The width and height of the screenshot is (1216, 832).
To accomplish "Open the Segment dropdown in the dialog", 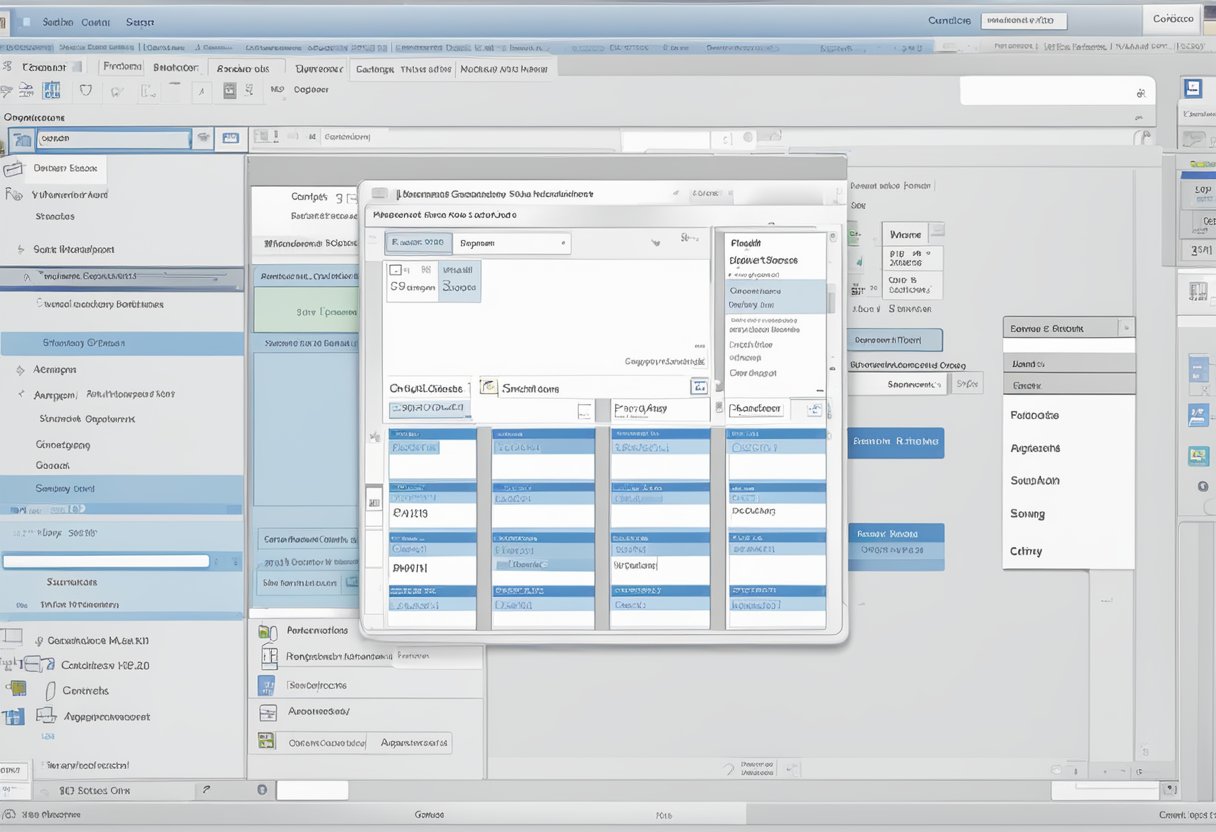I will 512,242.
